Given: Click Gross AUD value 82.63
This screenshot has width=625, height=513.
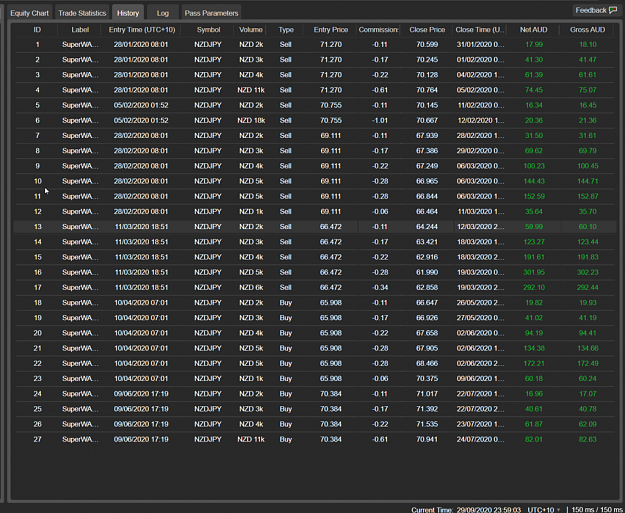Looking at the screenshot, I should (x=588, y=439).
